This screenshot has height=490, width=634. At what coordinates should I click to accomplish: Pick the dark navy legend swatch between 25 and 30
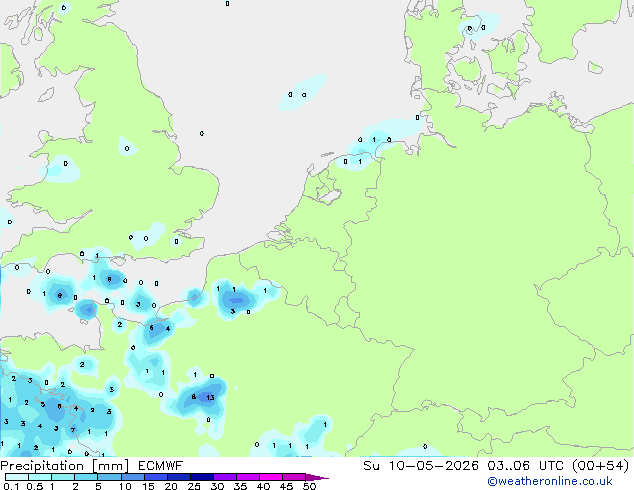202,477
